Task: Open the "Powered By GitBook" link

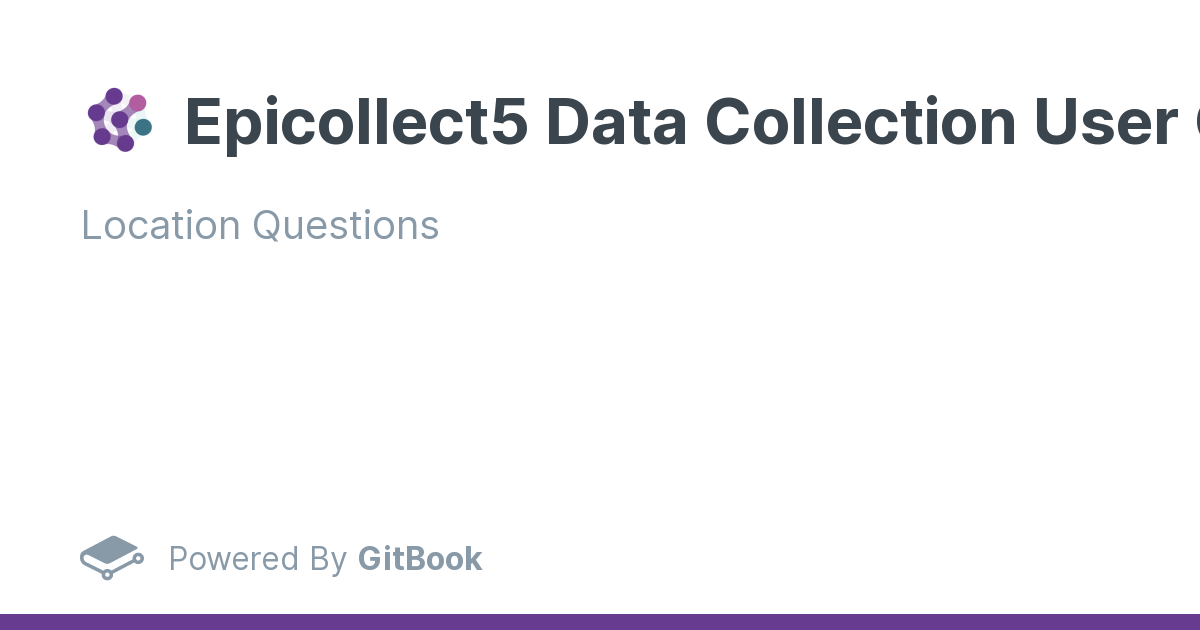Action: click(x=325, y=558)
